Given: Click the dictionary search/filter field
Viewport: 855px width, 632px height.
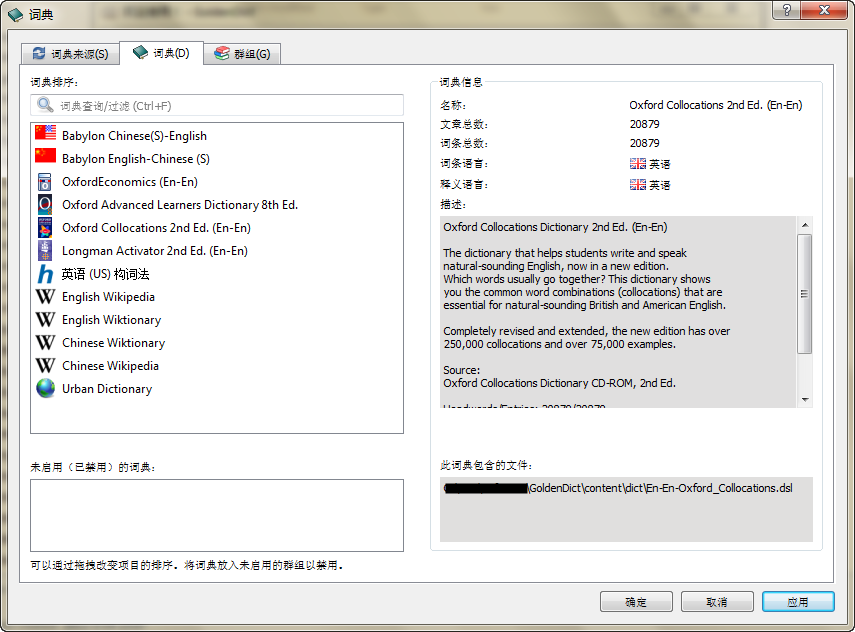Looking at the screenshot, I should 217,105.
